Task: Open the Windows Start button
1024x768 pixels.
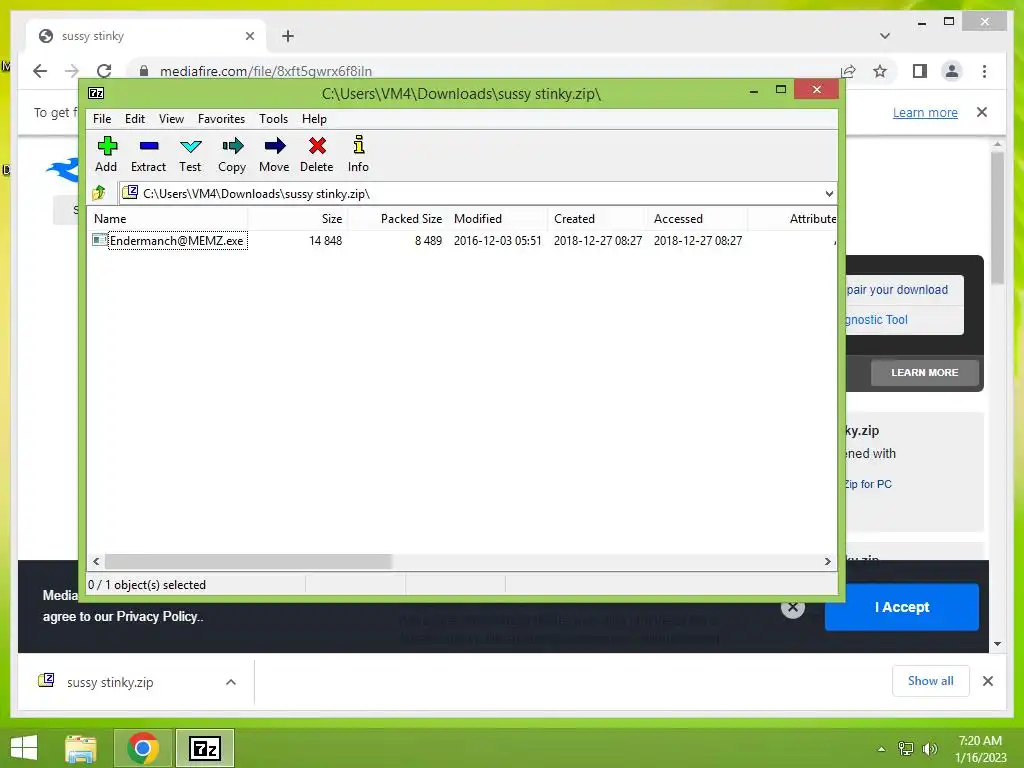Action: pyautogui.click(x=24, y=748)
